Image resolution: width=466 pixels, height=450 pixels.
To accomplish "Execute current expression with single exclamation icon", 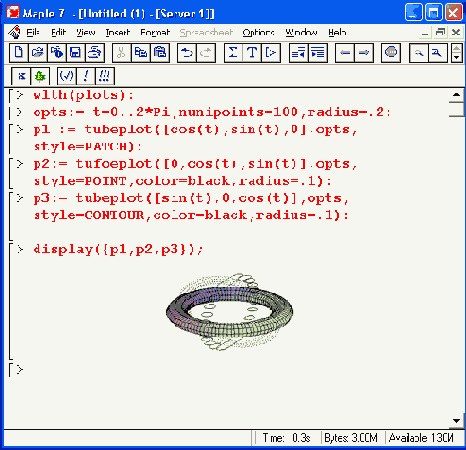I will pos(86,76).
